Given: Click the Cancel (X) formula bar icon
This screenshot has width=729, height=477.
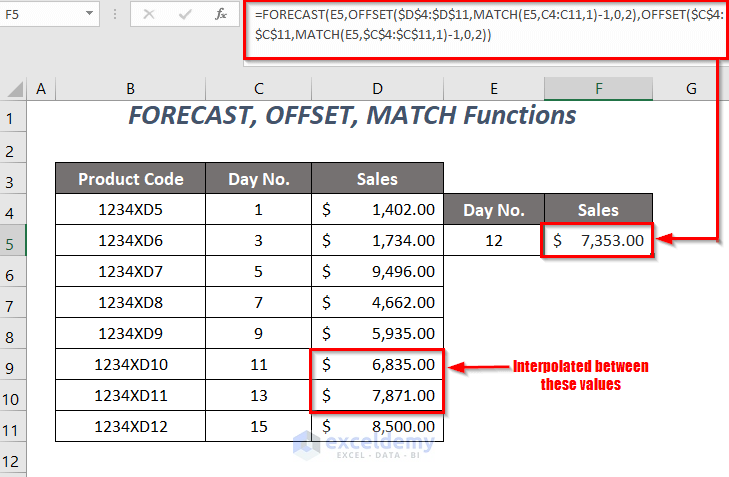Looking at the screenshot, I should coord(149,14).
